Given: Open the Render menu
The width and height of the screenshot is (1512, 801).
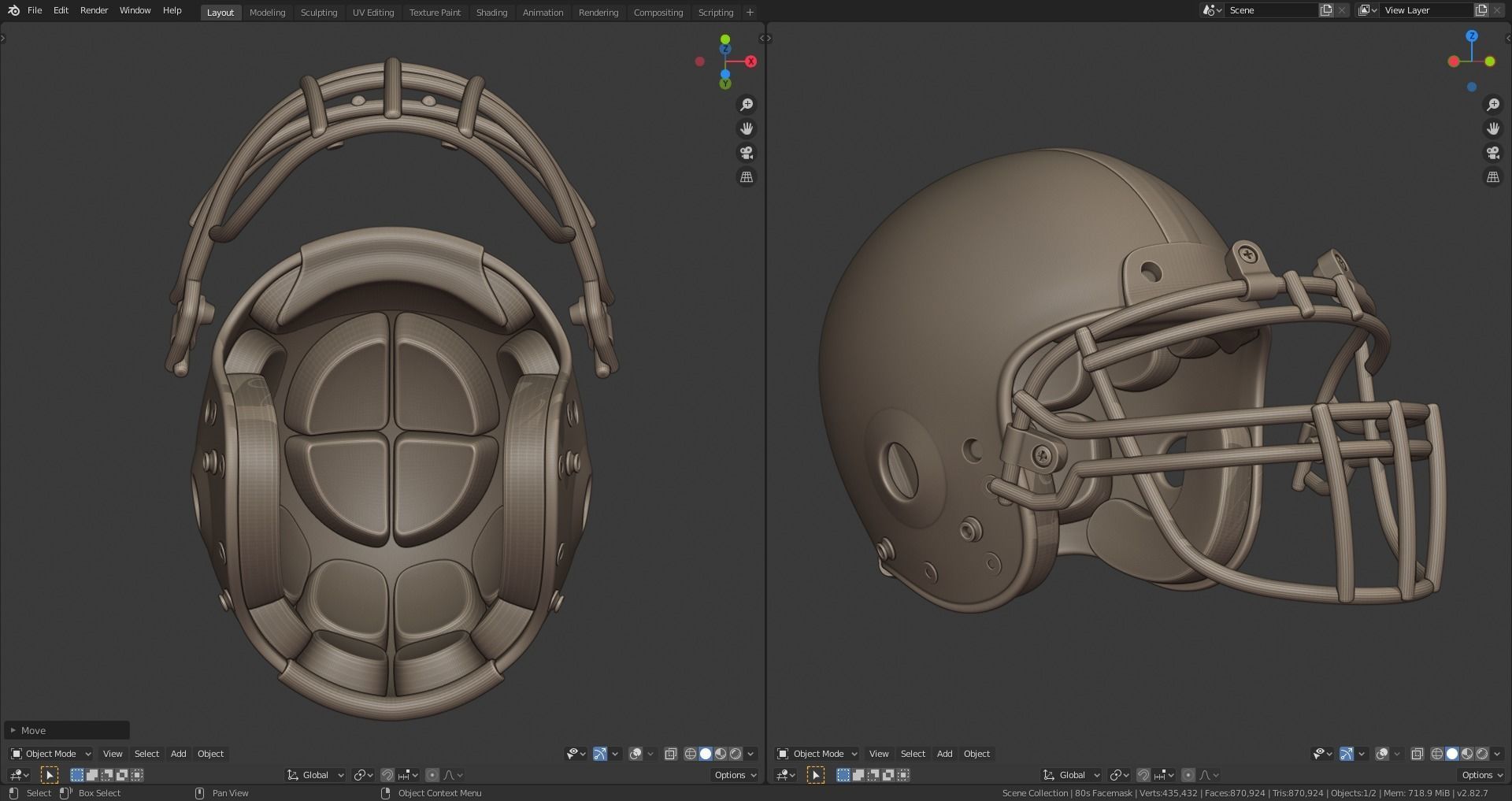Looking at the screenshot, I should pos(94,10).
